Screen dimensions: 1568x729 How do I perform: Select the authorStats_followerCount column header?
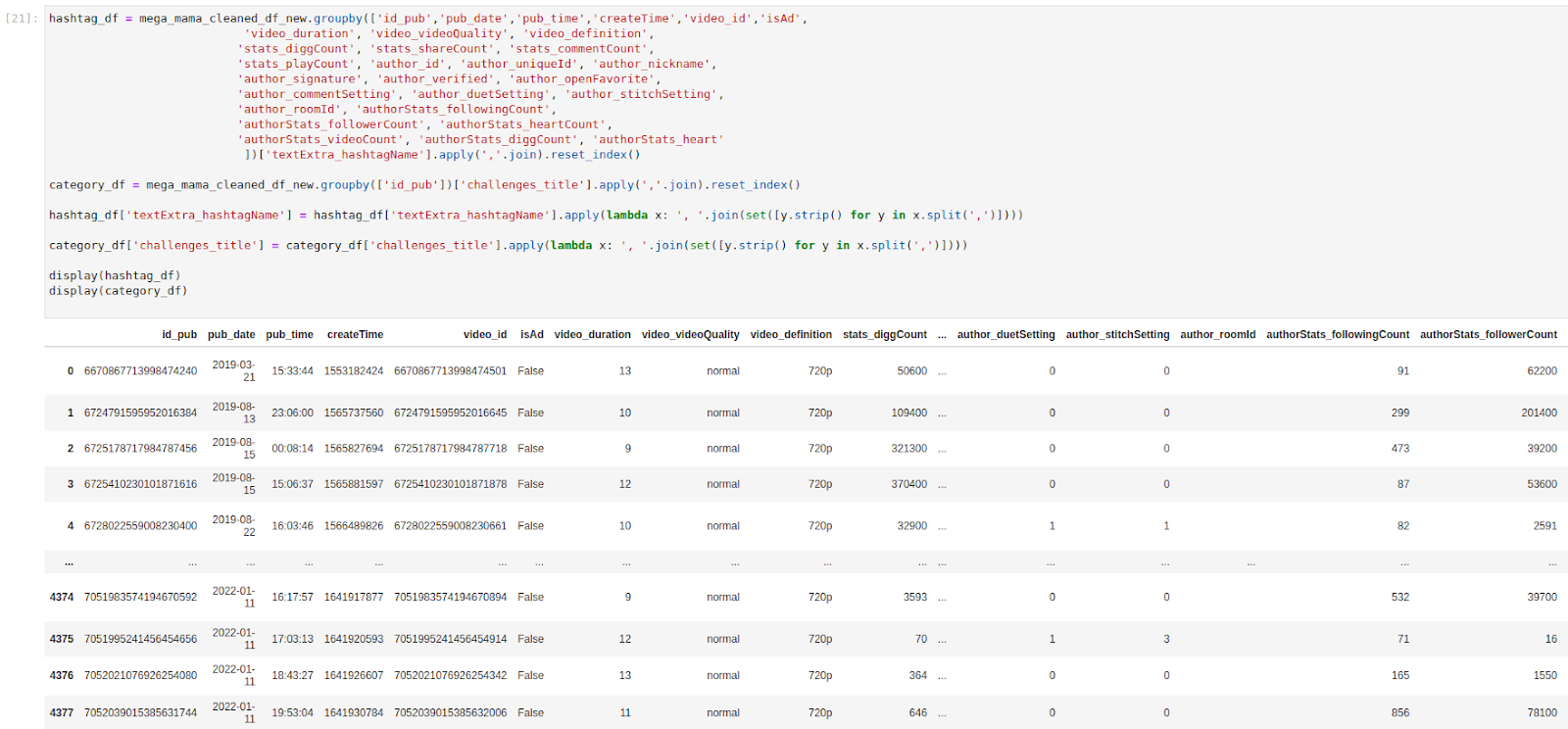pyautogui.click(x=1489, y=335)
